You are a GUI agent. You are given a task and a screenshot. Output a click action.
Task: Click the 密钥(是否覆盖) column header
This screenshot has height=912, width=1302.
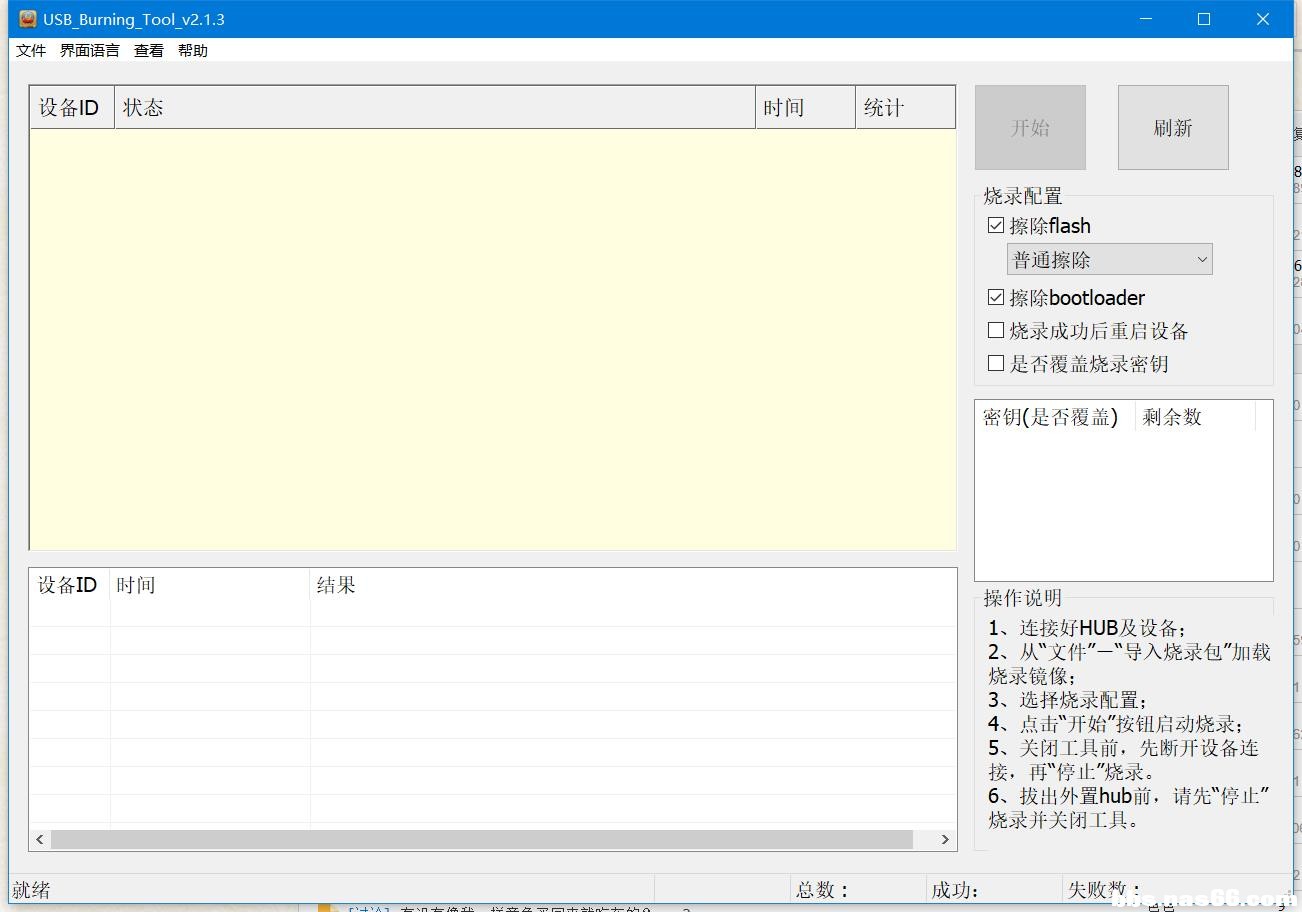[1051, 416]
